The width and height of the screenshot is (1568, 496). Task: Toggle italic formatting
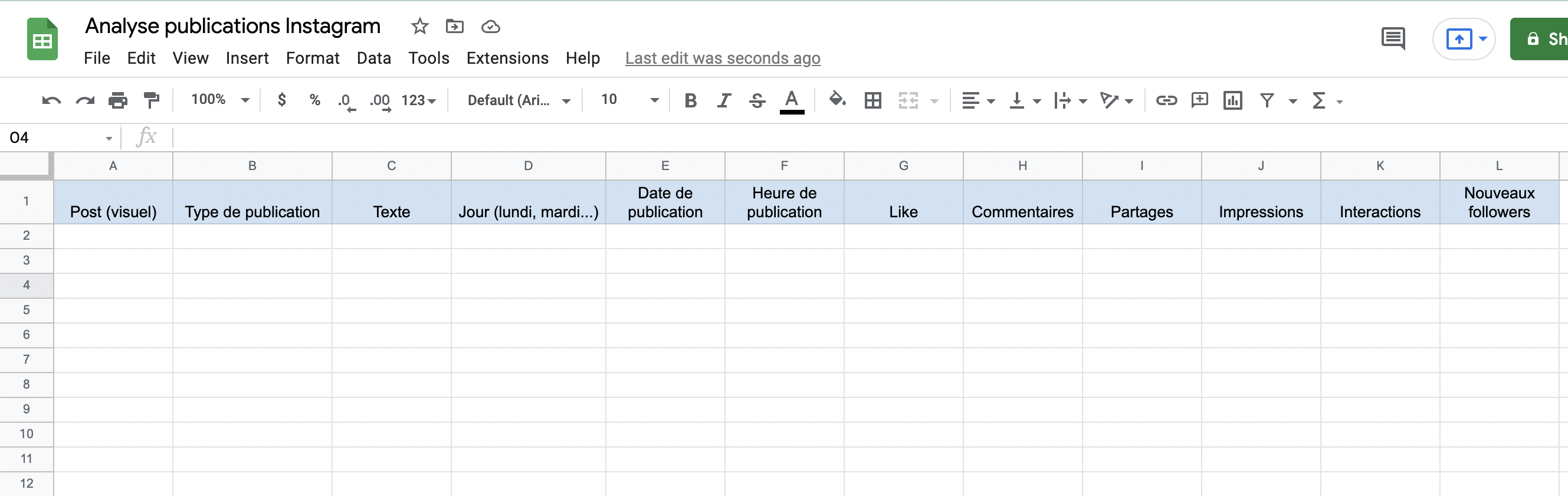[724, 100]
